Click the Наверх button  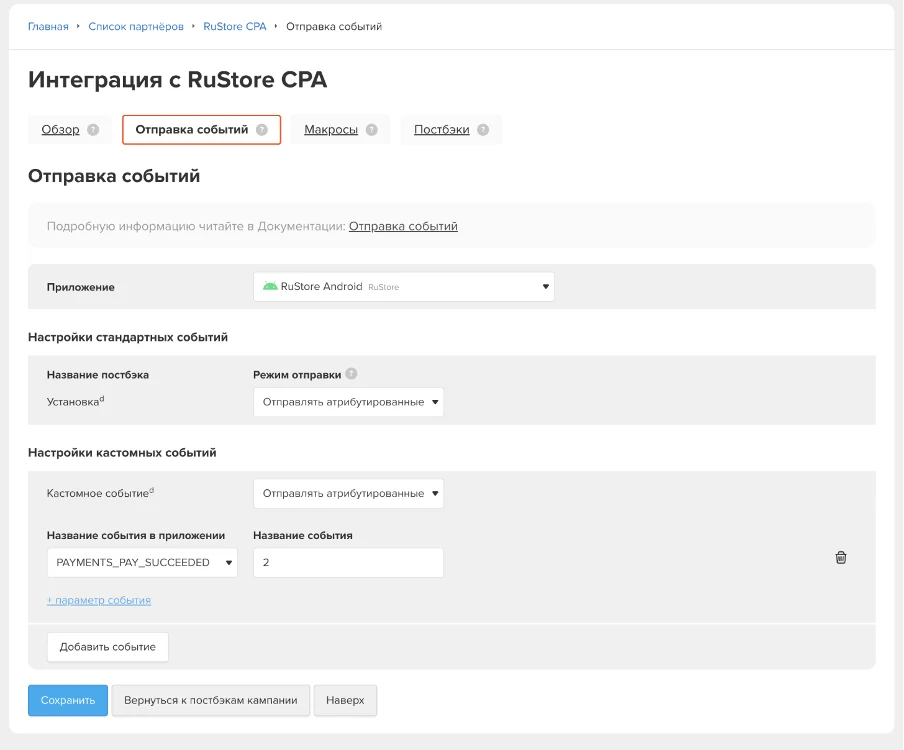pos(345,700)
